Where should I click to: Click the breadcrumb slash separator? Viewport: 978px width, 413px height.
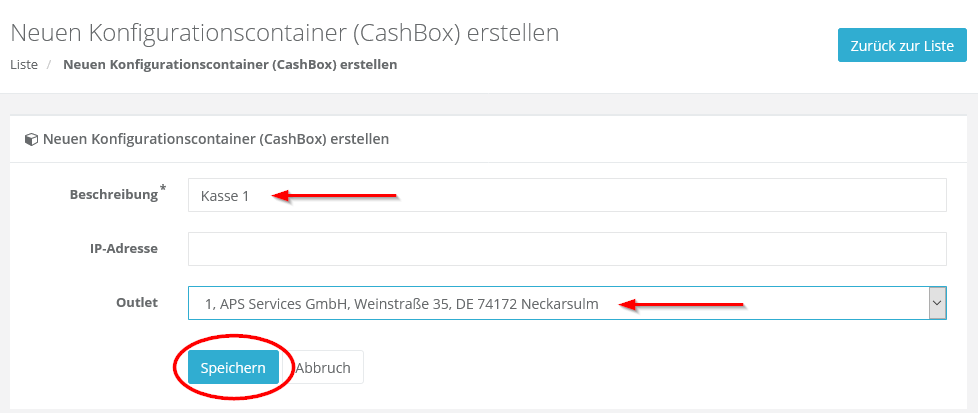click(x=48, y=65)
